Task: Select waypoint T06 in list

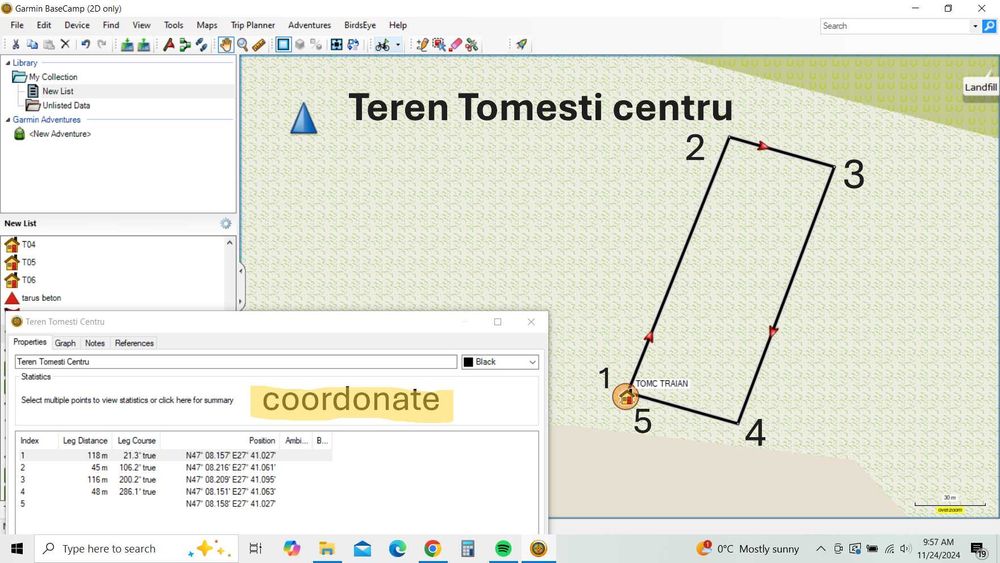Action: [29, 281]
